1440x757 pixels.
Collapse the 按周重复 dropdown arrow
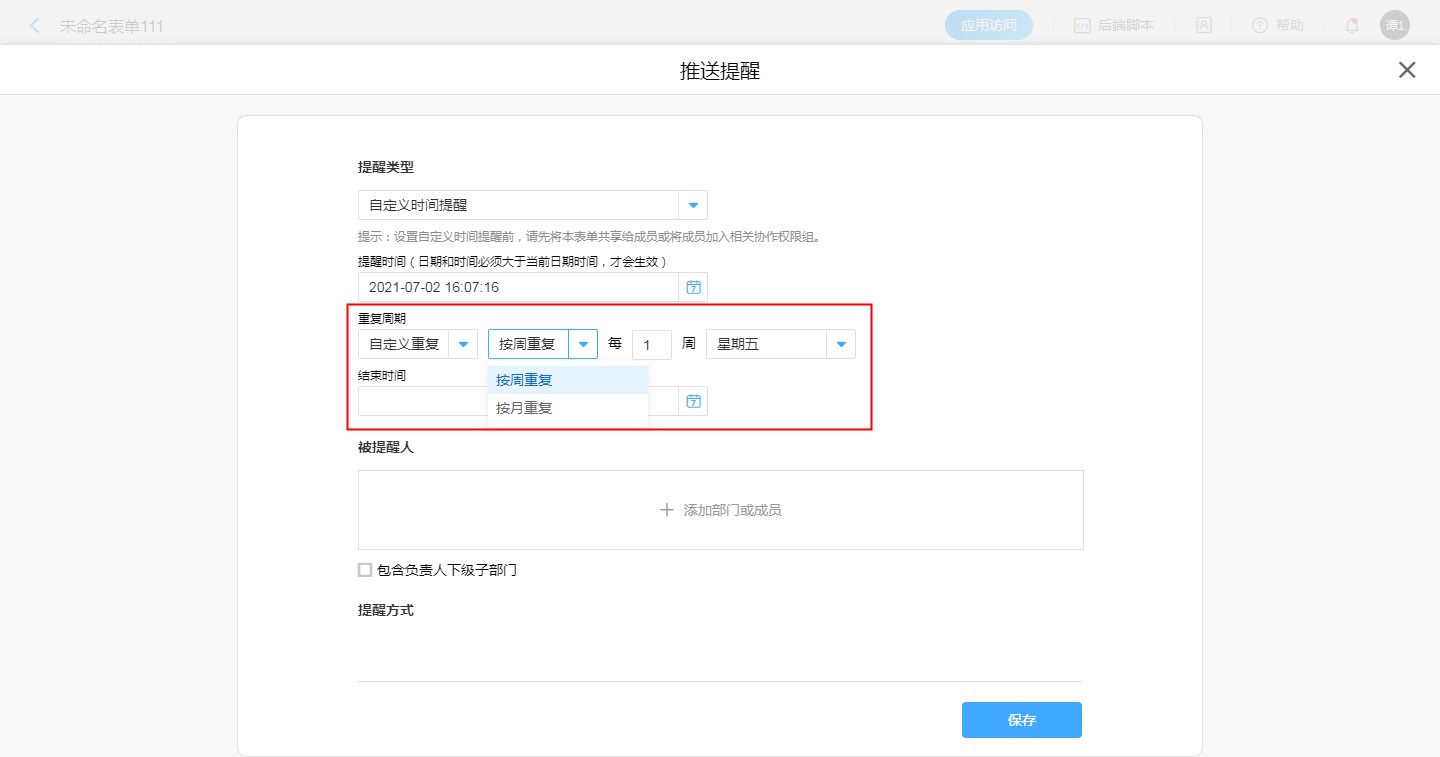click(583, 344)
